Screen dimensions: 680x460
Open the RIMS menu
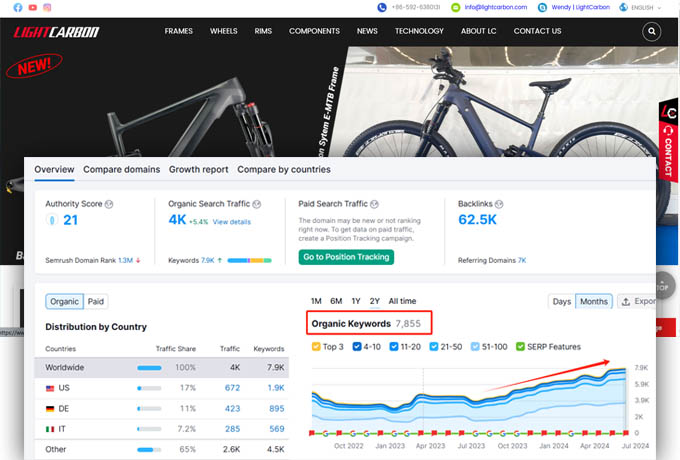coord(263,31)
